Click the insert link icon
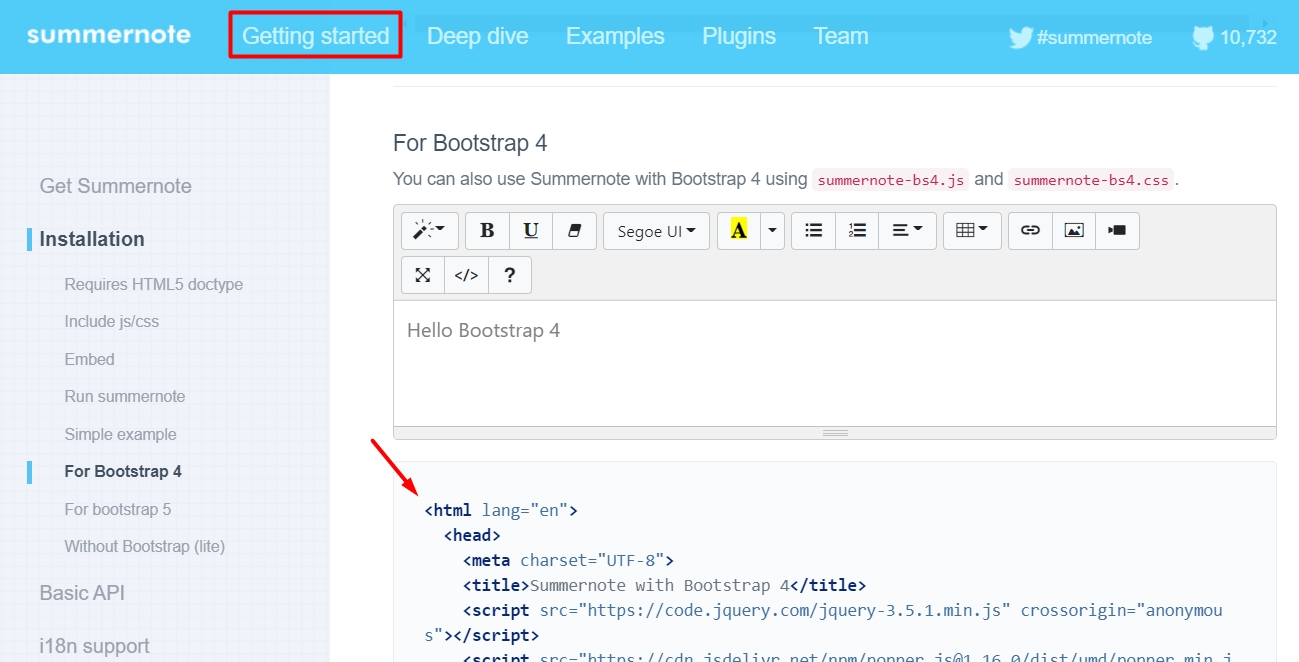The width and height of the screenshot is (1299, 662). [1030, 231]
